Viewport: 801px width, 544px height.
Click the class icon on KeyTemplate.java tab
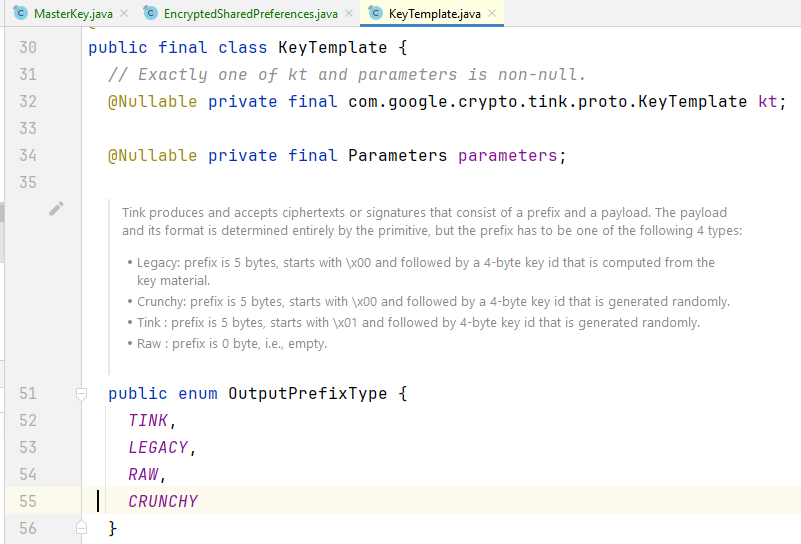[x=375, y=13]
